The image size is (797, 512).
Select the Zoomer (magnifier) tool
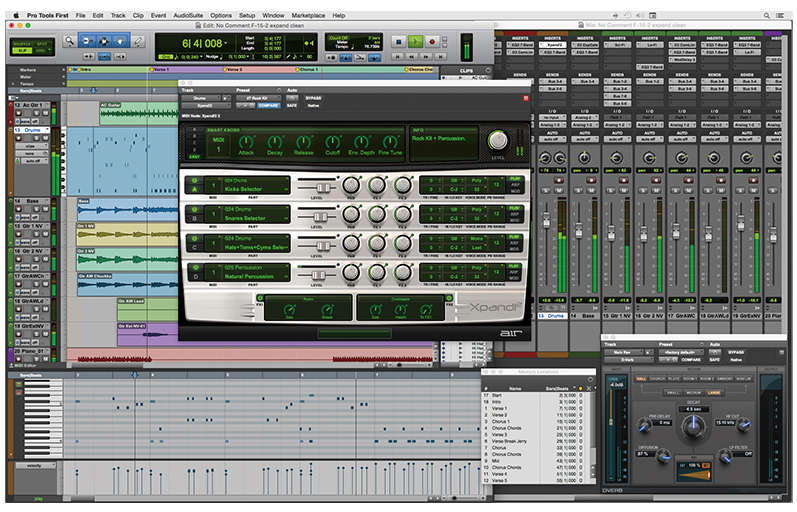[x=70, y=41]
